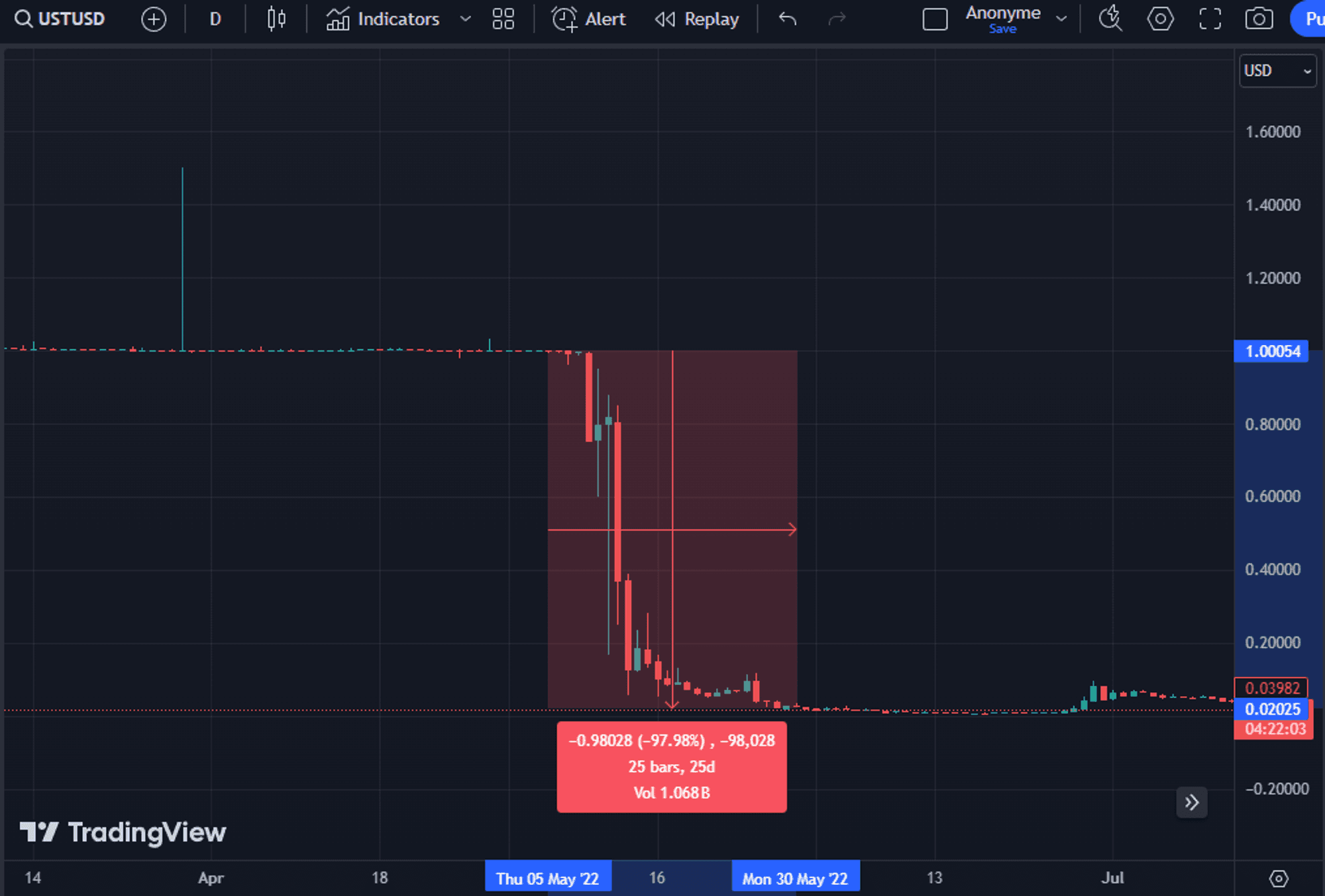Click the 1.20000 price scale value
The image size is (1325, 896).
(1273, 278)
